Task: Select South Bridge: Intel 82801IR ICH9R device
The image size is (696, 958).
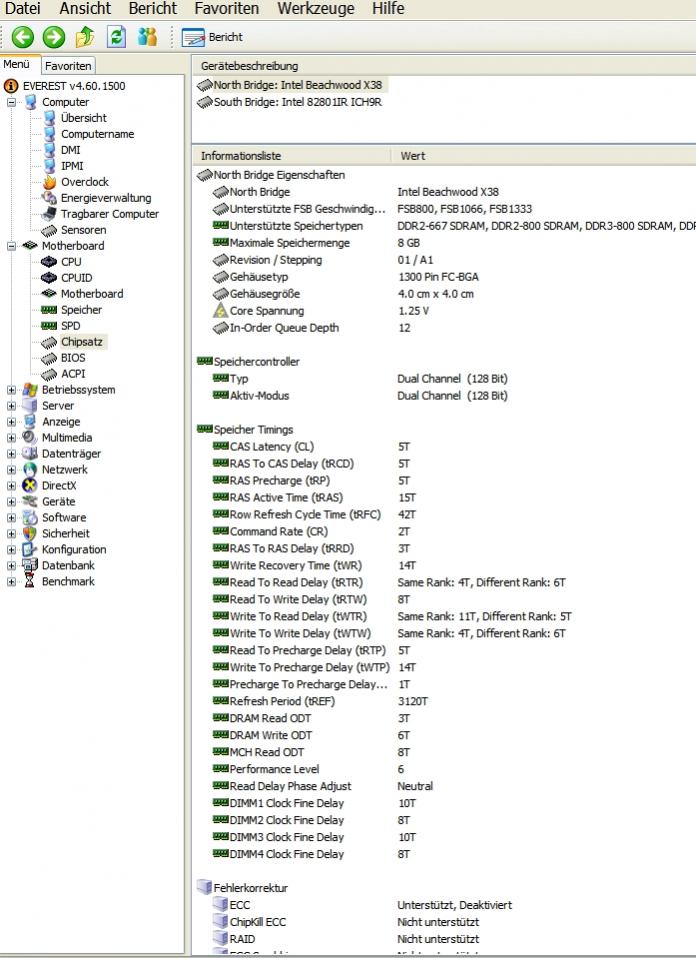Action: click(x=290, y=102)
